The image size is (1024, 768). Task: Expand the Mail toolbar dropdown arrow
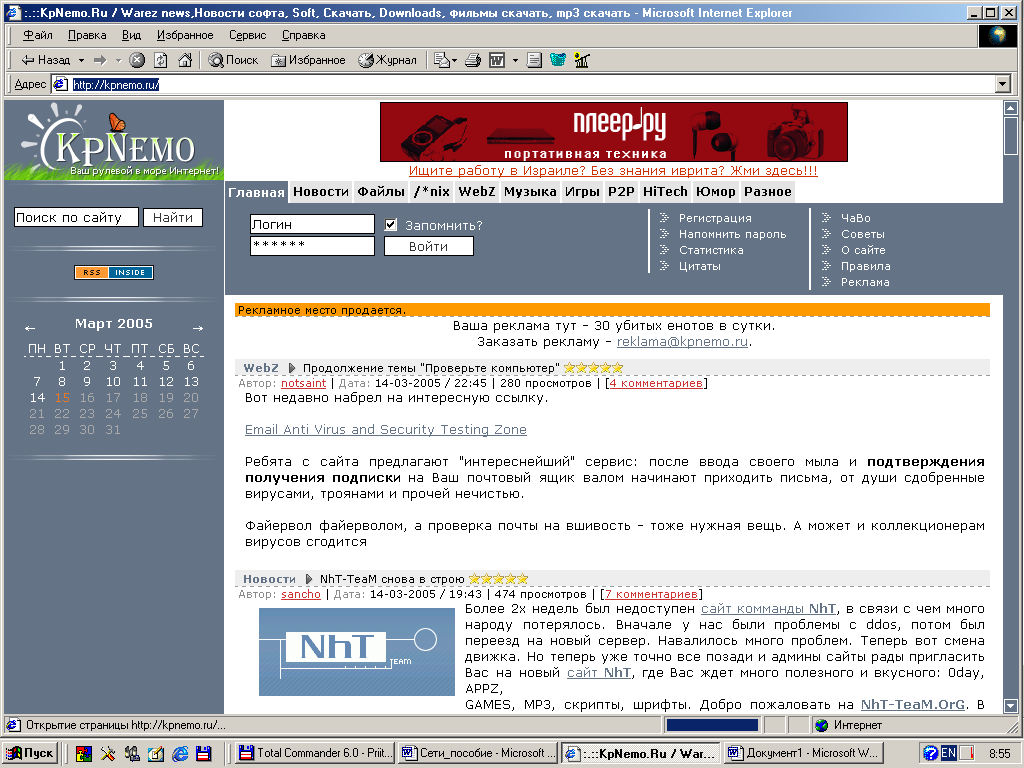pyautogui.click(x=454, y=60)
